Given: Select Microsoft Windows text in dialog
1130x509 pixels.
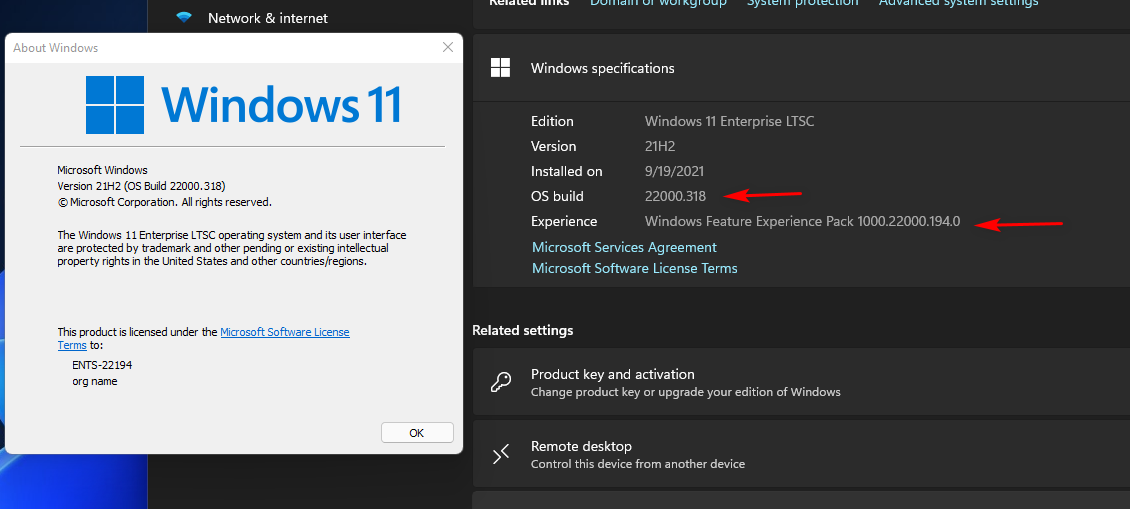Looking at the screenshot, I should tap(102, 170).
